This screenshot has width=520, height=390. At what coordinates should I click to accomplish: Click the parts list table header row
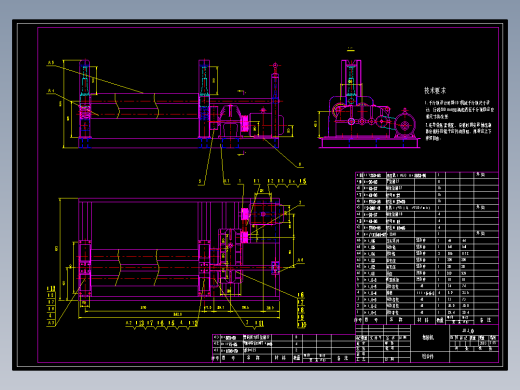427,320
